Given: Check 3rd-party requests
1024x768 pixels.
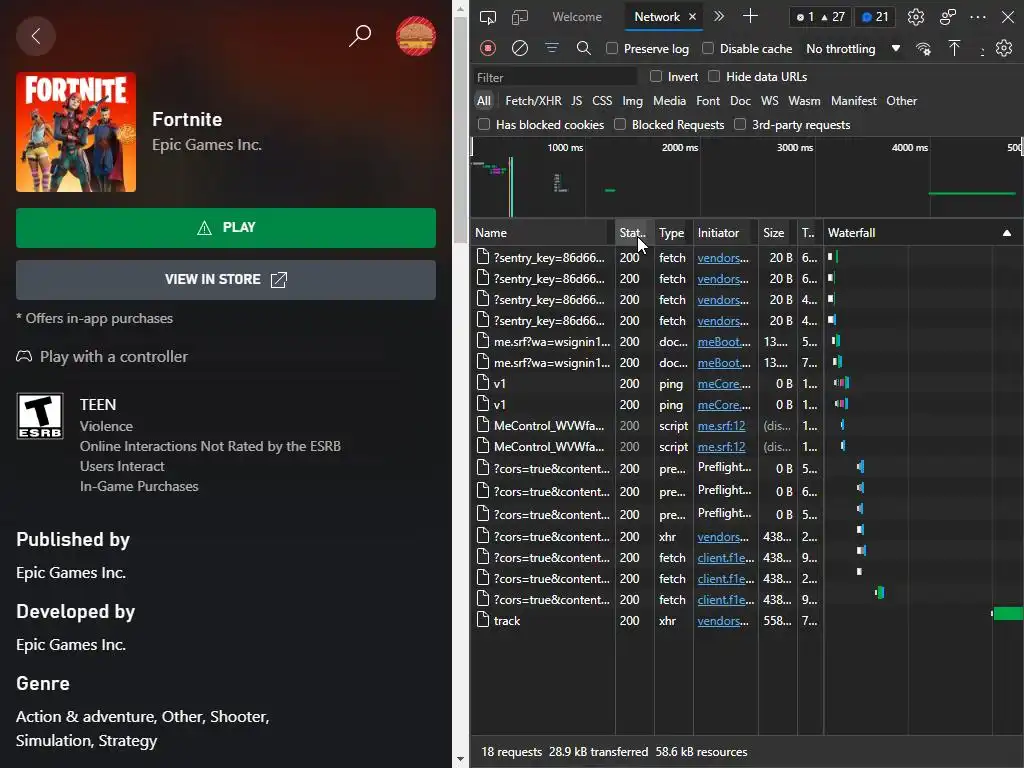Looking at the screenshot, I should [x=740, y=125].
